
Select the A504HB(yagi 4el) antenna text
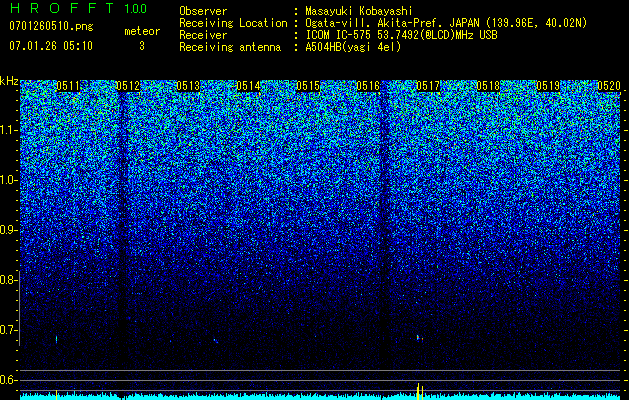coord(353,47)
